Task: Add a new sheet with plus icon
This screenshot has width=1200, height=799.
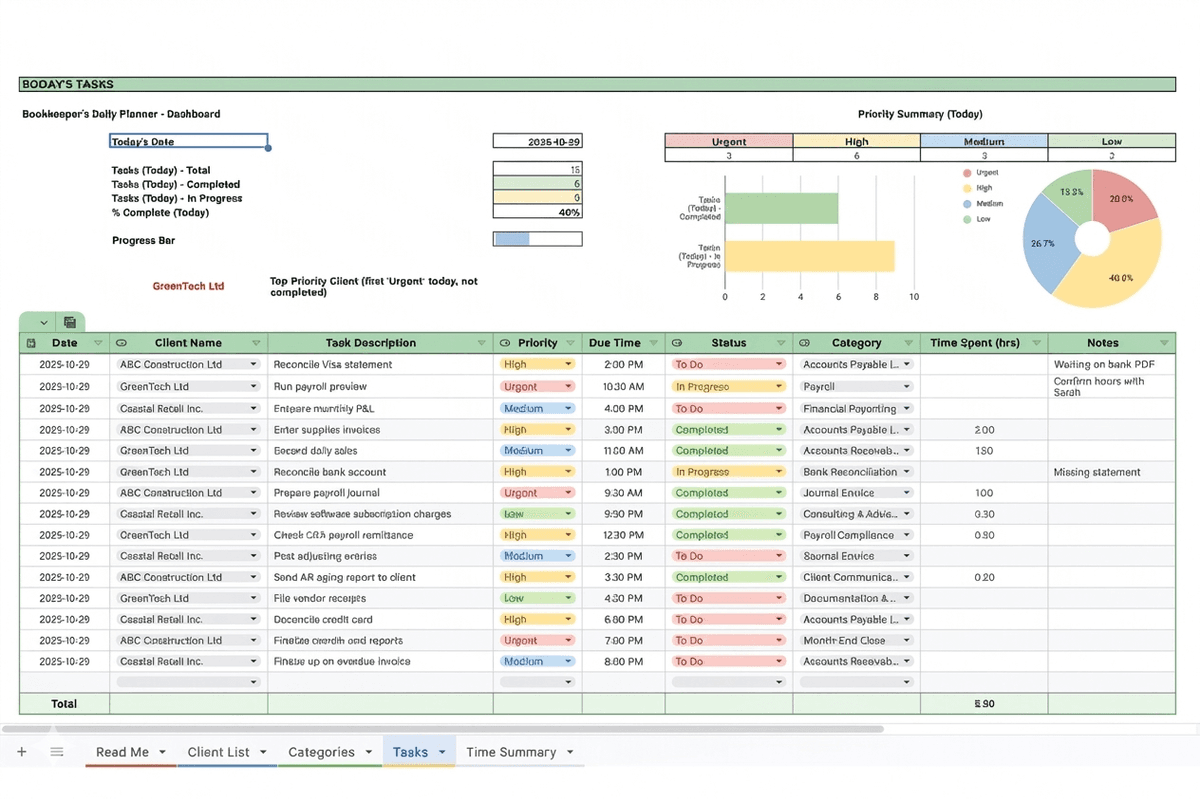Action: click(22, 752)
